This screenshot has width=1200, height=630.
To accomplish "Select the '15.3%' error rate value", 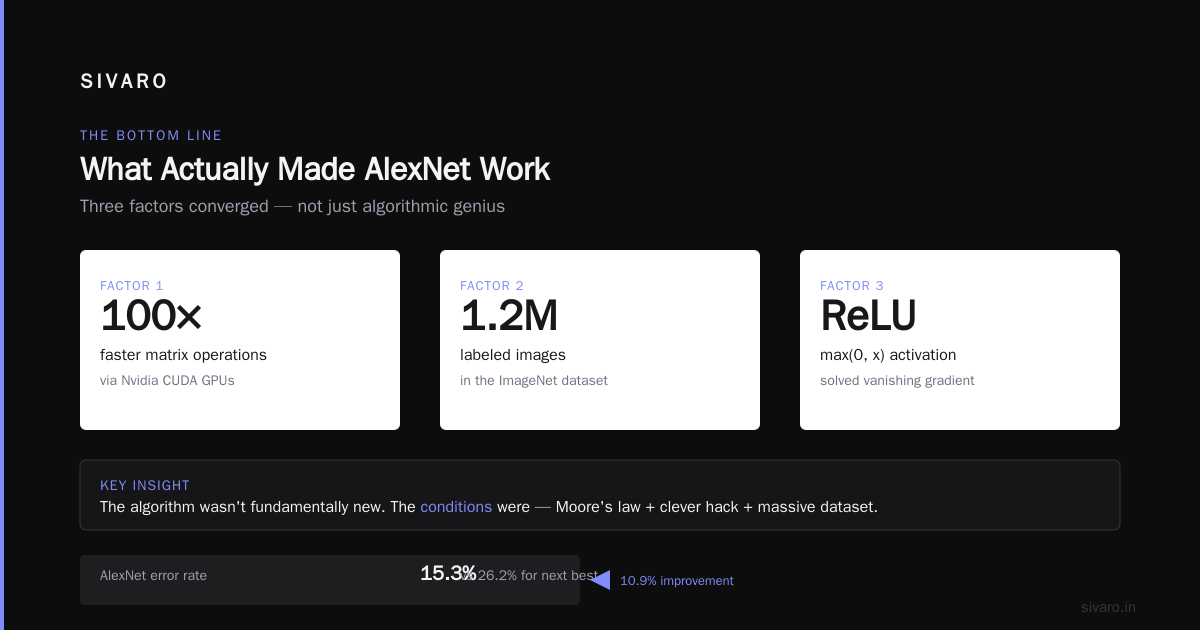I will click(x=448, y=573).
